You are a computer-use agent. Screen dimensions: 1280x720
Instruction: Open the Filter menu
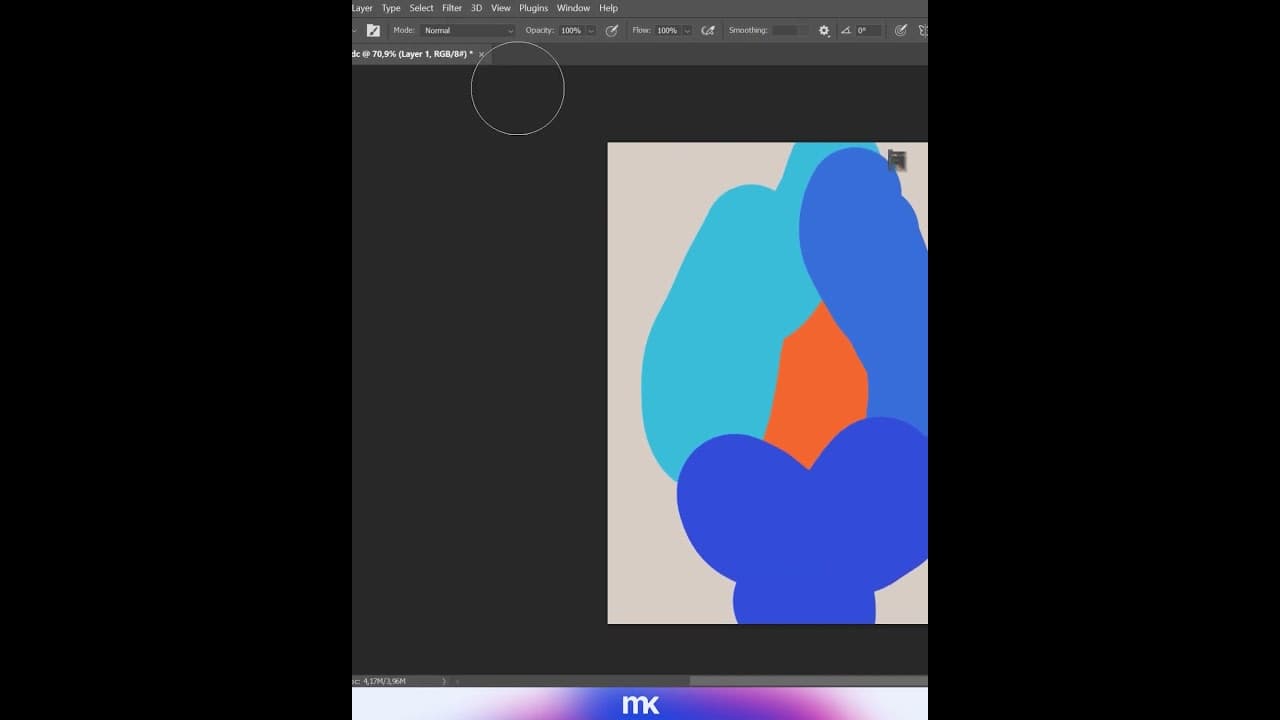pos(452,8)
